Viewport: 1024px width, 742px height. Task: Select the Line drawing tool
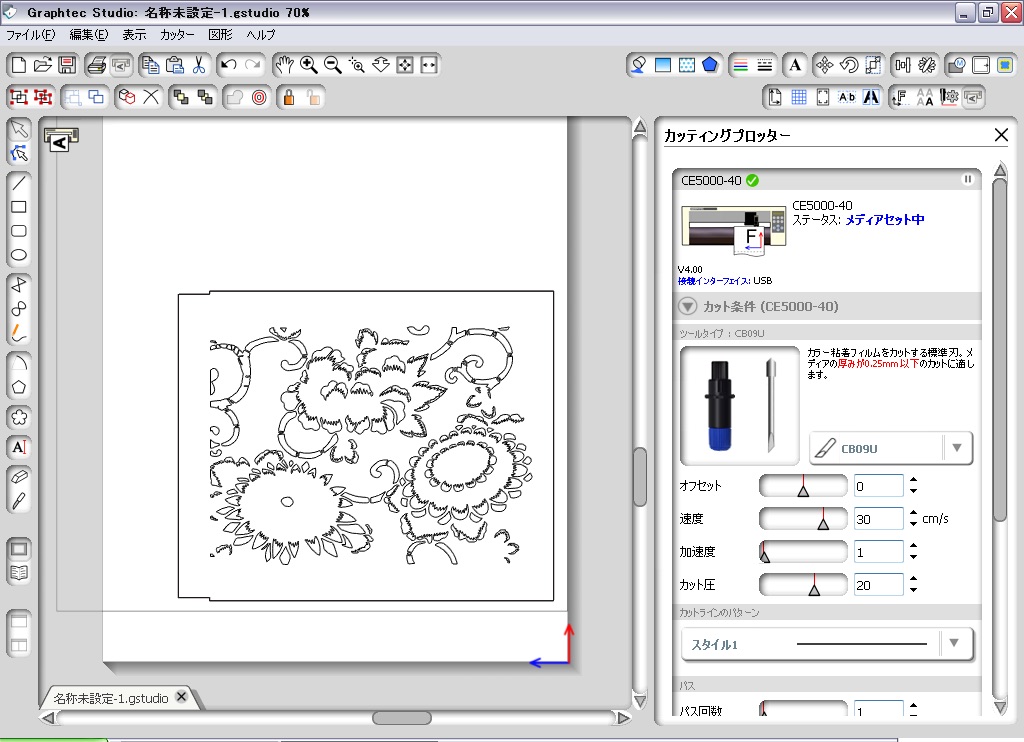coord(18,181)
